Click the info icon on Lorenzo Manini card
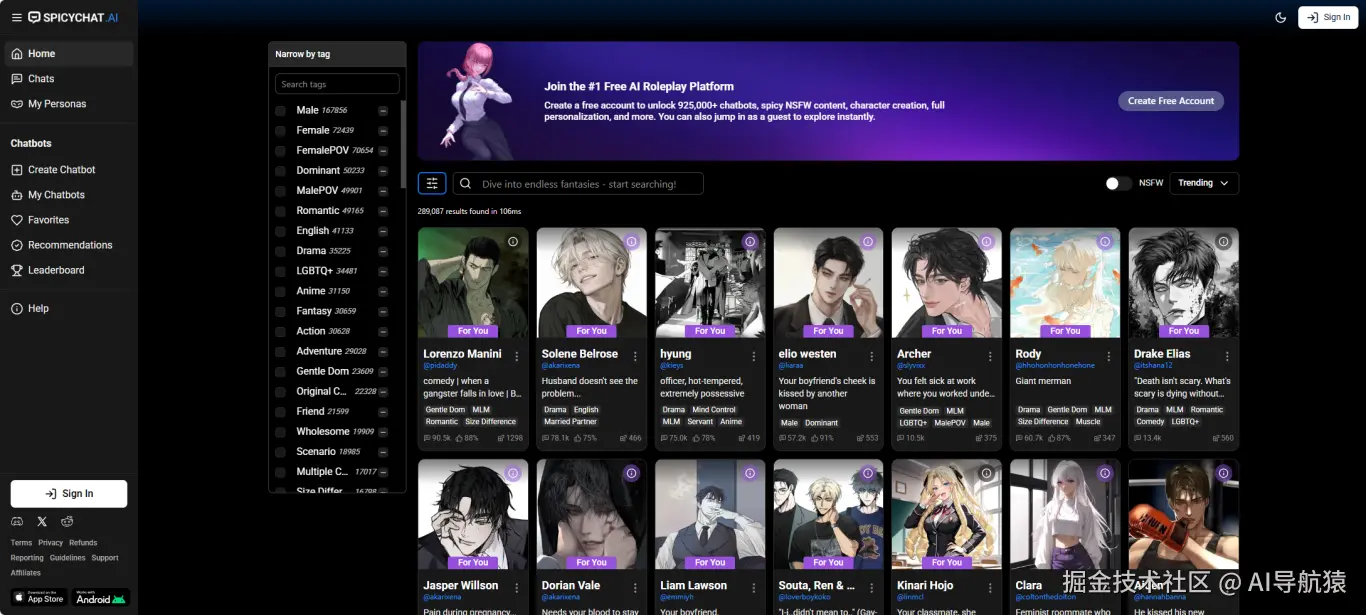Screen dimensions: 1366x615 tap(513, 242)
